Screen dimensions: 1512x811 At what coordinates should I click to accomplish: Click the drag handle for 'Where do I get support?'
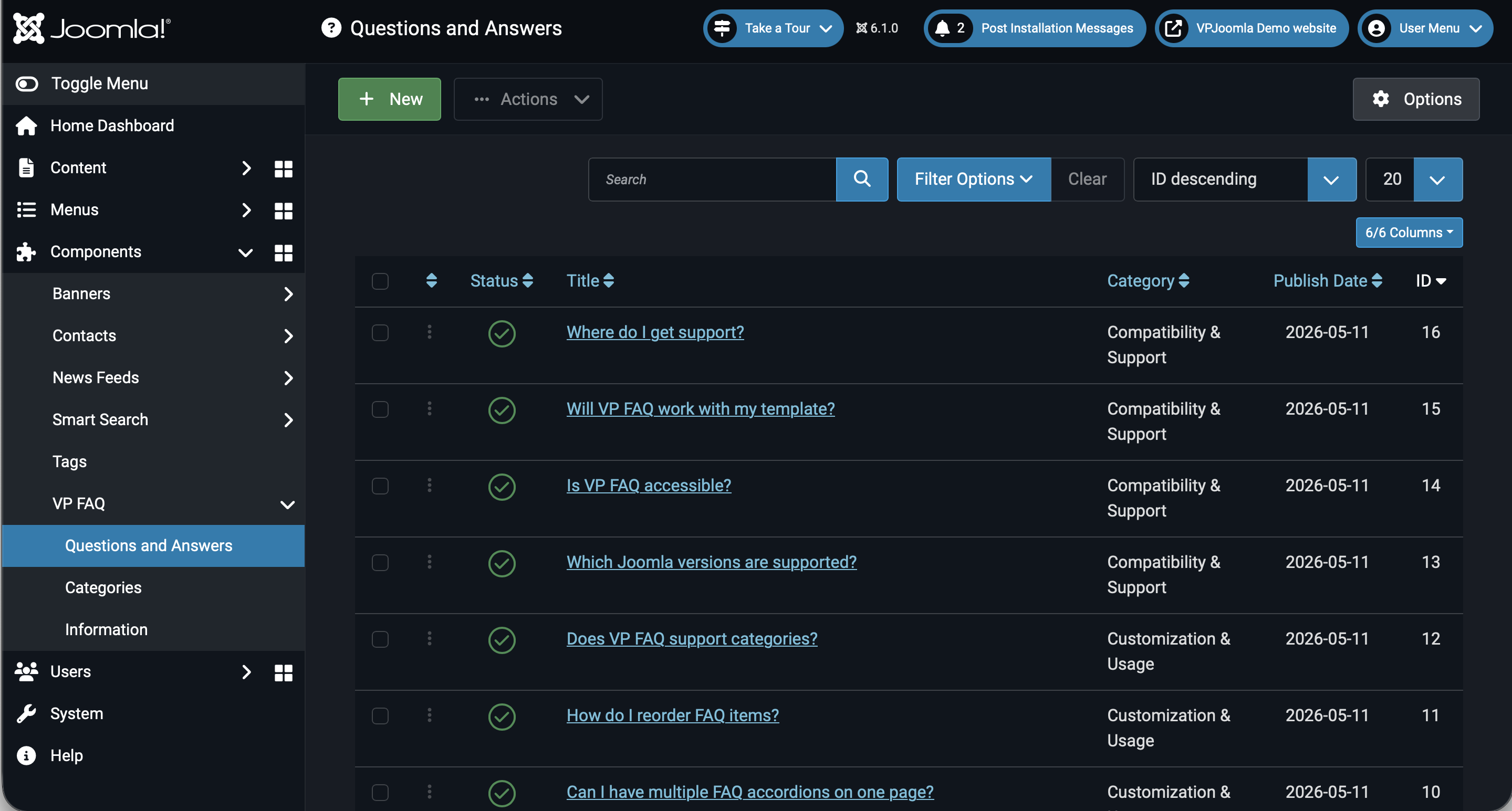pos(430,332)
